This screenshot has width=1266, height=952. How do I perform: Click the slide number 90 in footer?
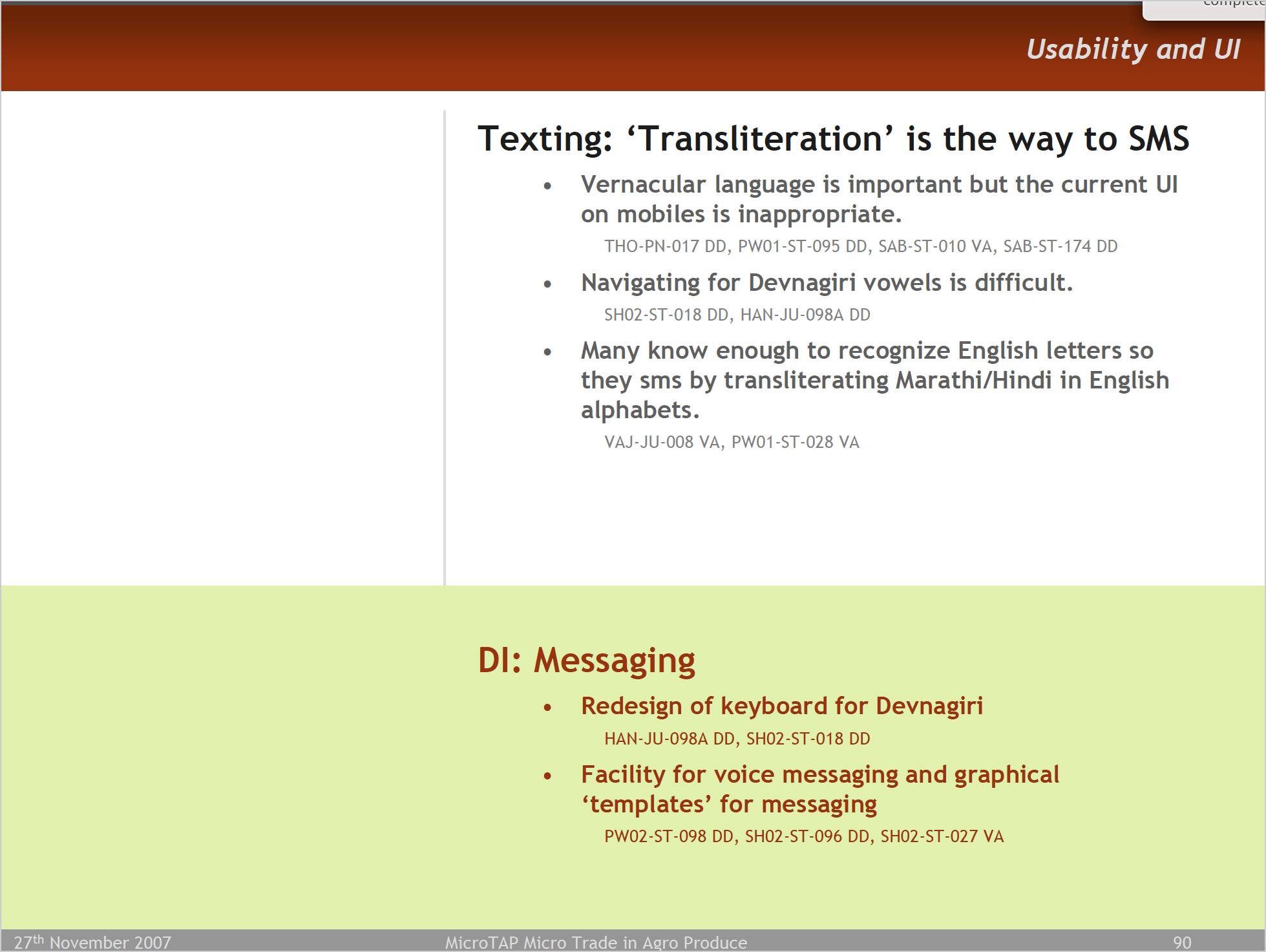(x=1181, y=942)
